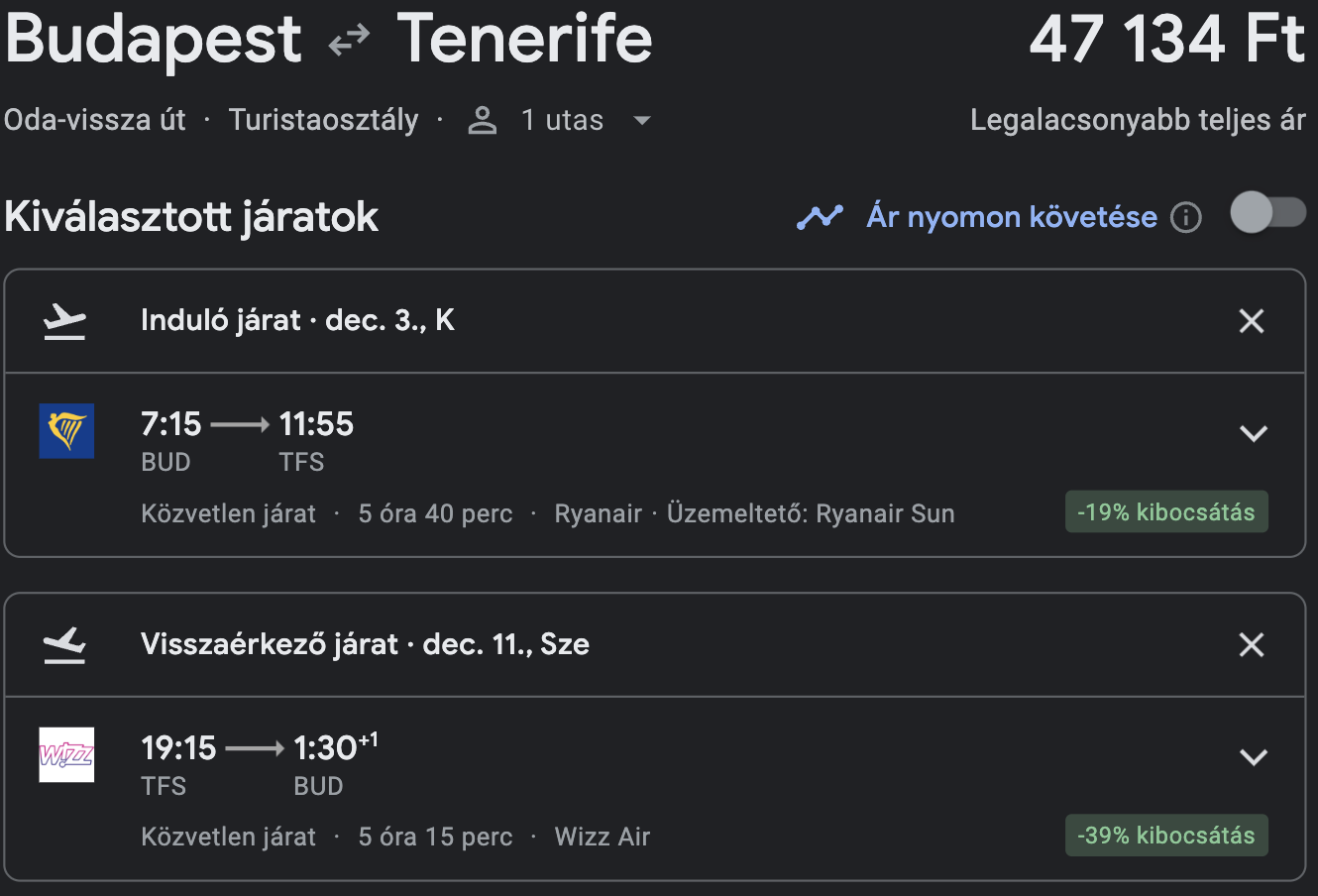Screen dimensions: 1318x896
Task: Click the 47 134 Ft total price
Action: coord(1167,40)
